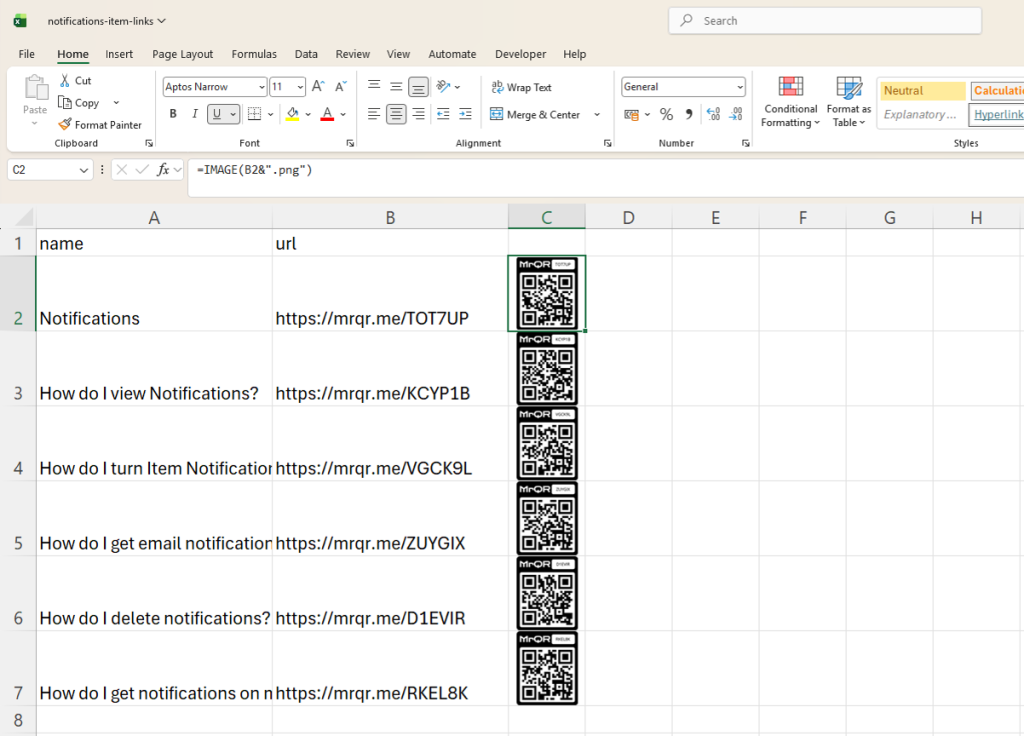Select Top Align icon
This screenshot has width=1024, height=736.
pos(374,86)
